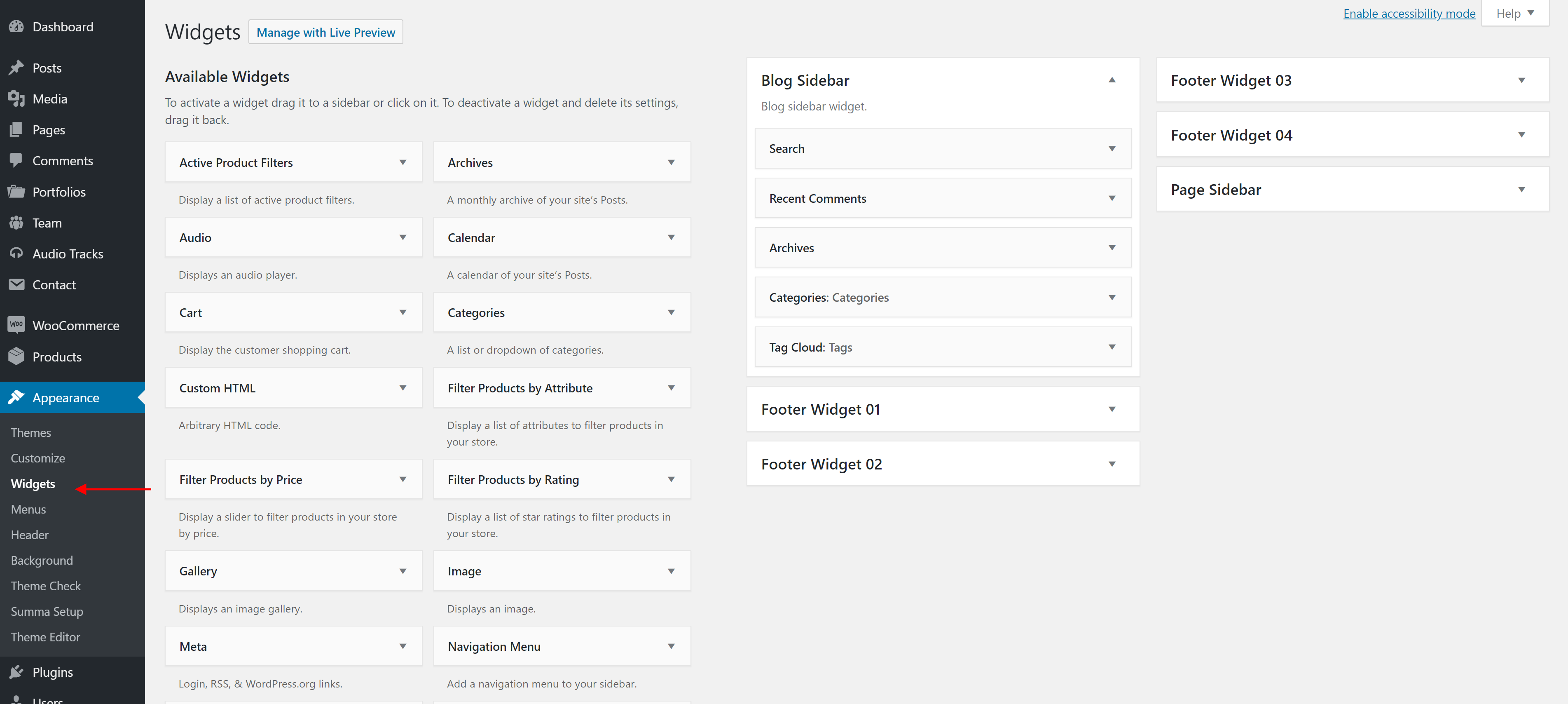1568x704 pixels.
Task: Click the Media library icon
Action: (16, 99)
